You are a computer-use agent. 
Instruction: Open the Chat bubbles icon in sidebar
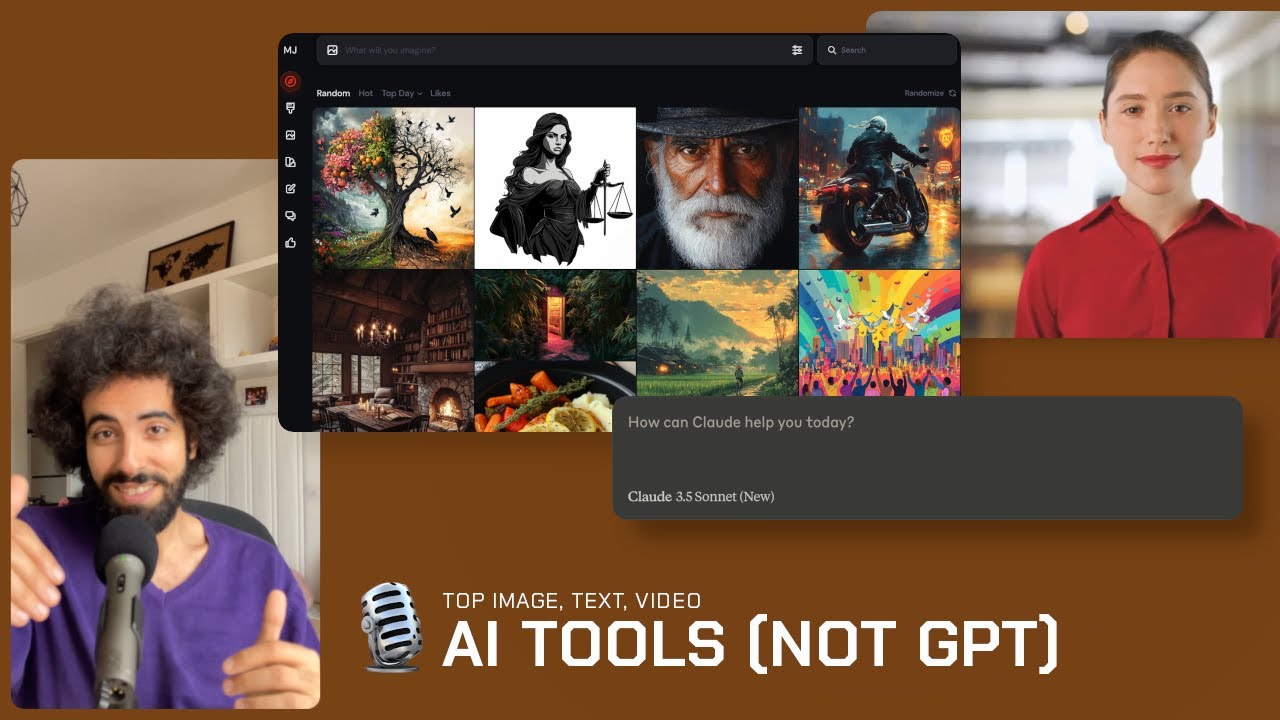coord(290,215)
